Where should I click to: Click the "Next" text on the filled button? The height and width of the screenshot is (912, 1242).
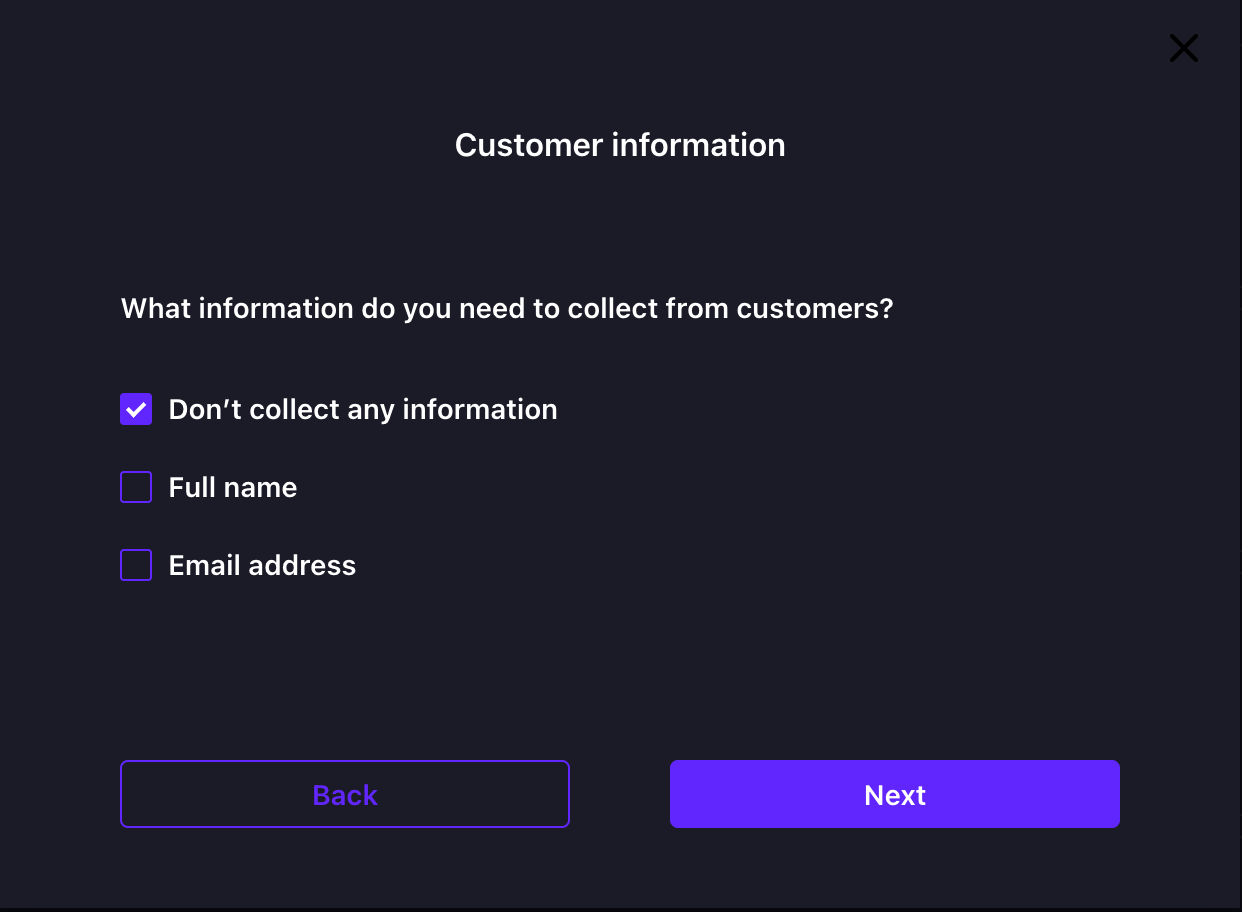coord(894,794)
